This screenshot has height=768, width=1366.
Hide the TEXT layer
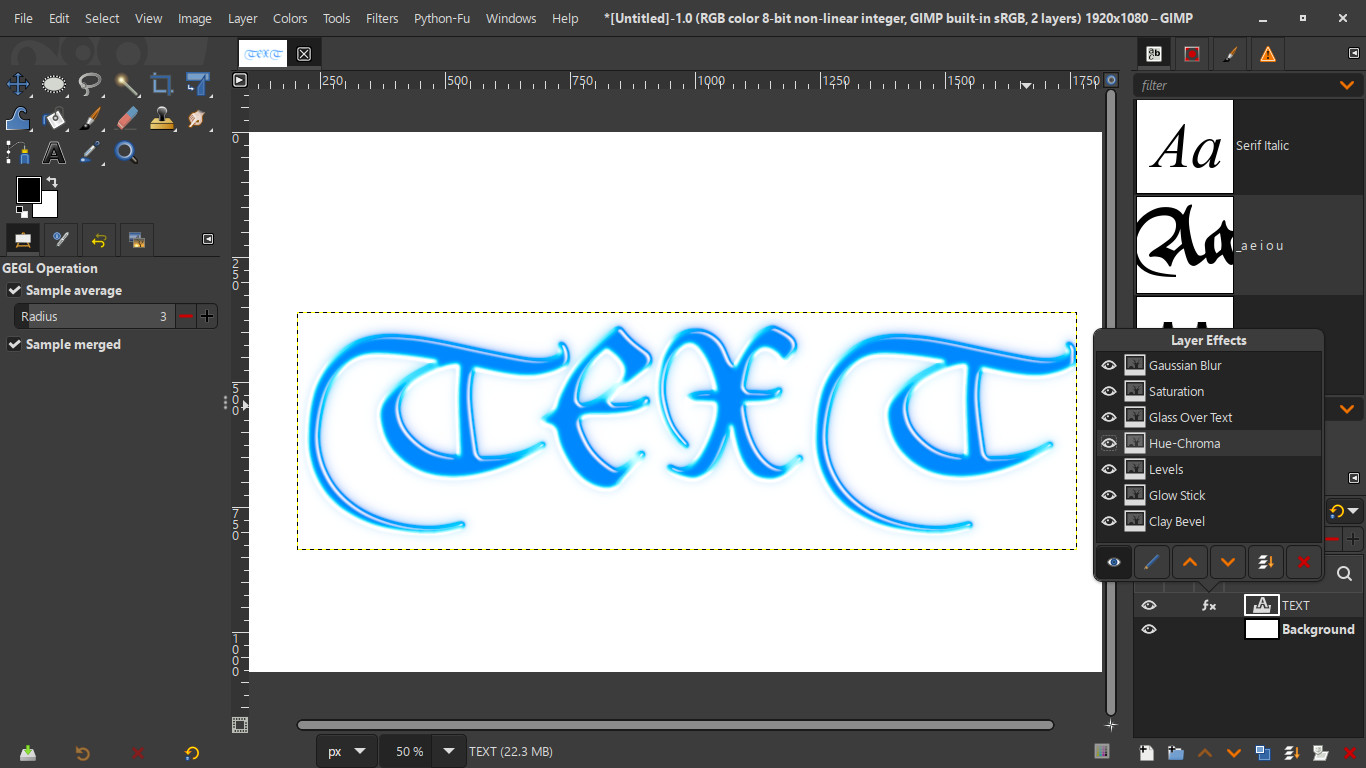click(x=1149, y=605)
